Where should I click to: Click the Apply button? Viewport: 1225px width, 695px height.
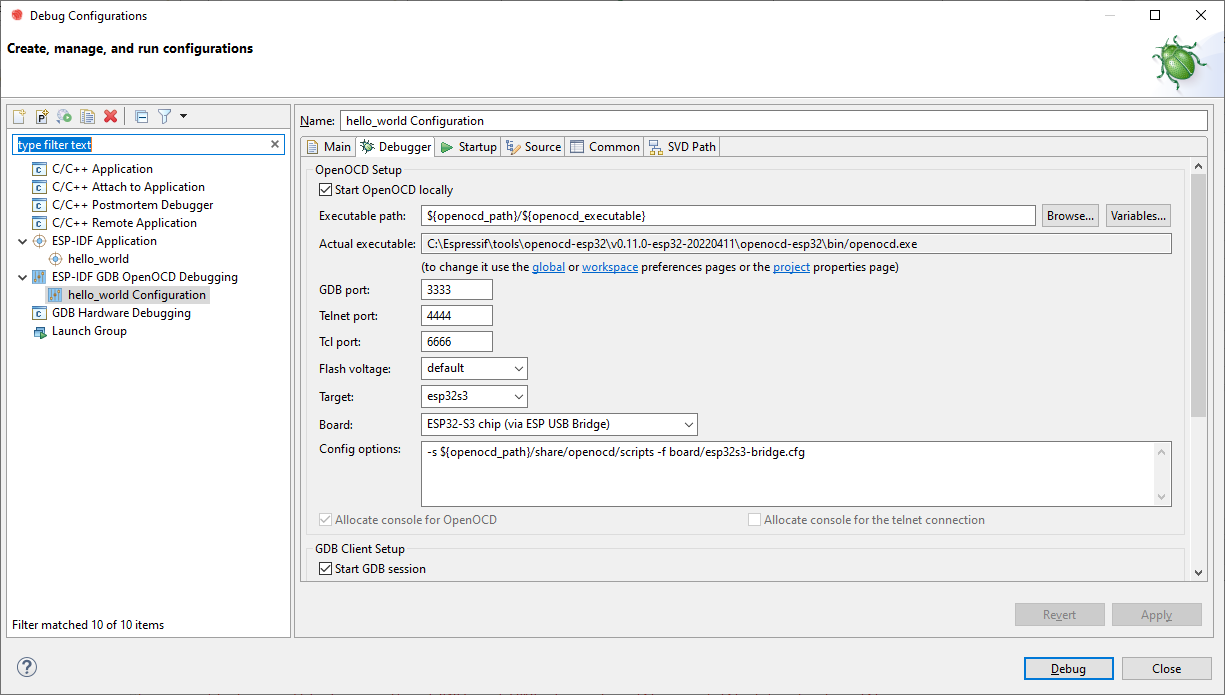pos(1156,615)
